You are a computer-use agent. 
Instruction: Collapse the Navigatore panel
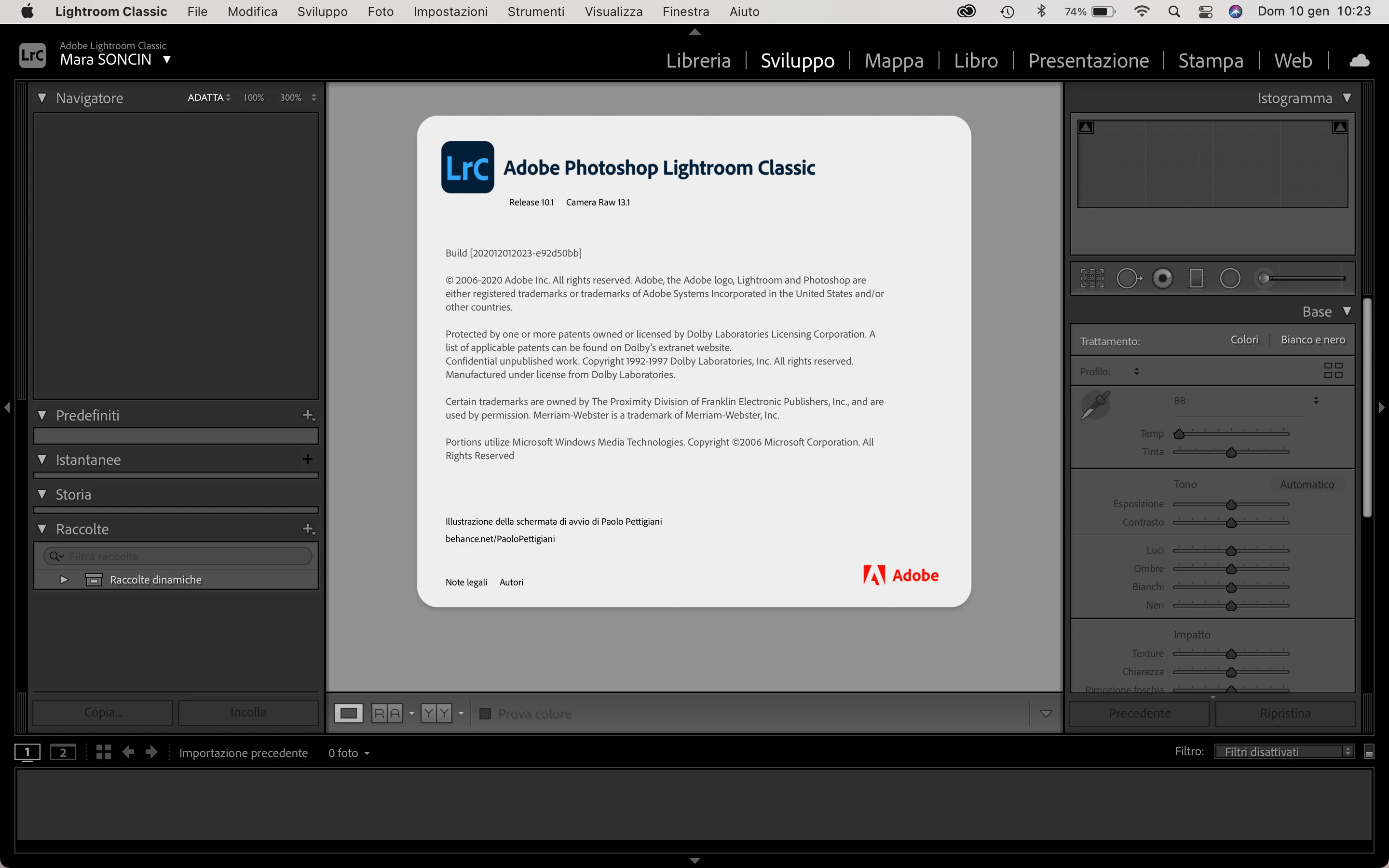tap(42, 98)
